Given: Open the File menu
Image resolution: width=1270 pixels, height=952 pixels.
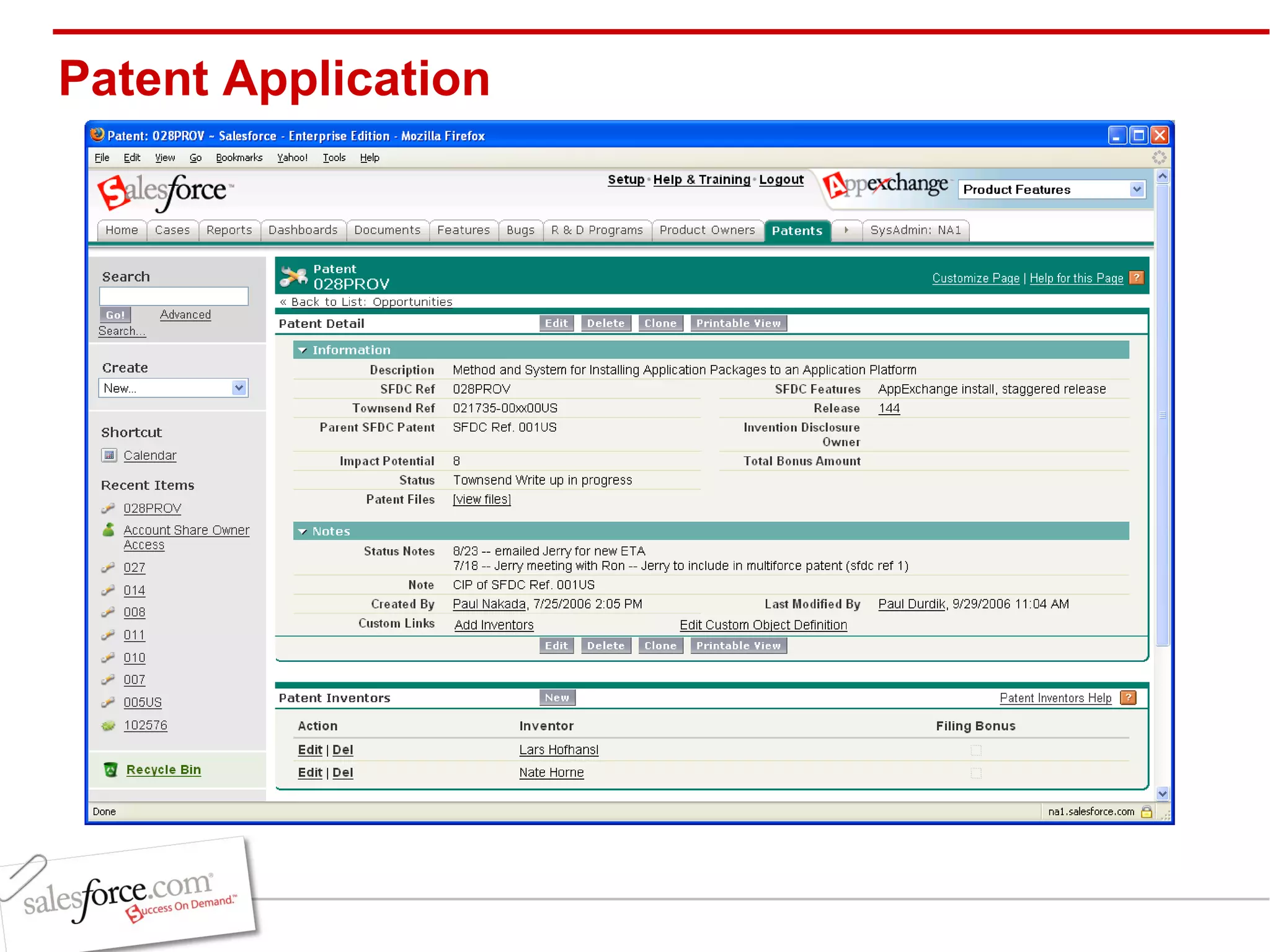Looking at the screenshot, I should 102,157.
